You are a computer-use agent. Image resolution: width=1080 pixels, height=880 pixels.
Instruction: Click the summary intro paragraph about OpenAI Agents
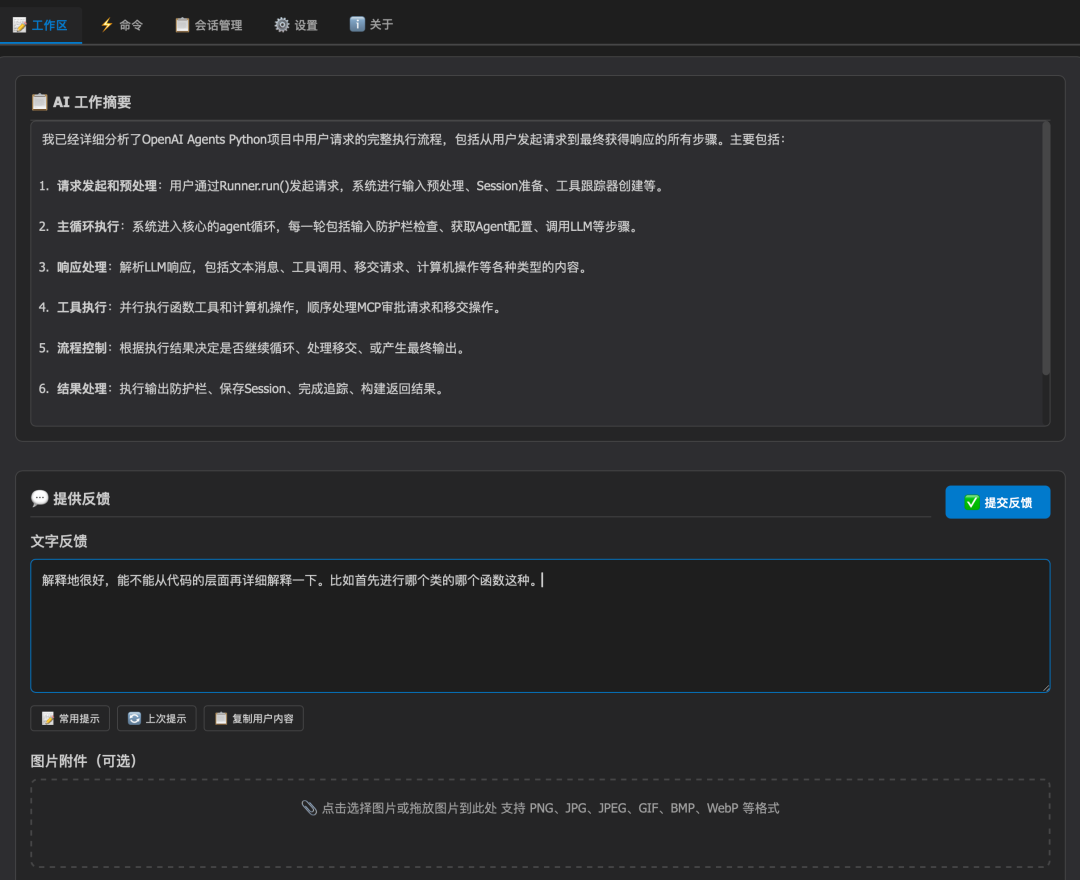[413, 139]
